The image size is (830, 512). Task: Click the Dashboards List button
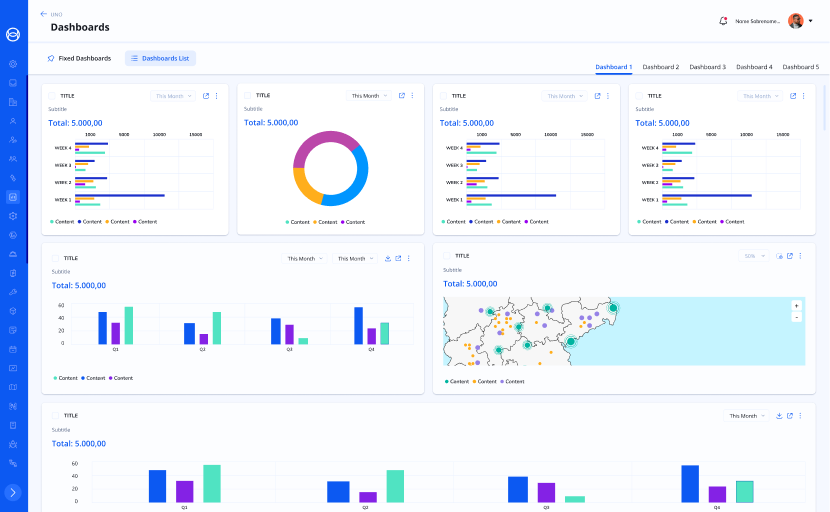click(160, 58)
